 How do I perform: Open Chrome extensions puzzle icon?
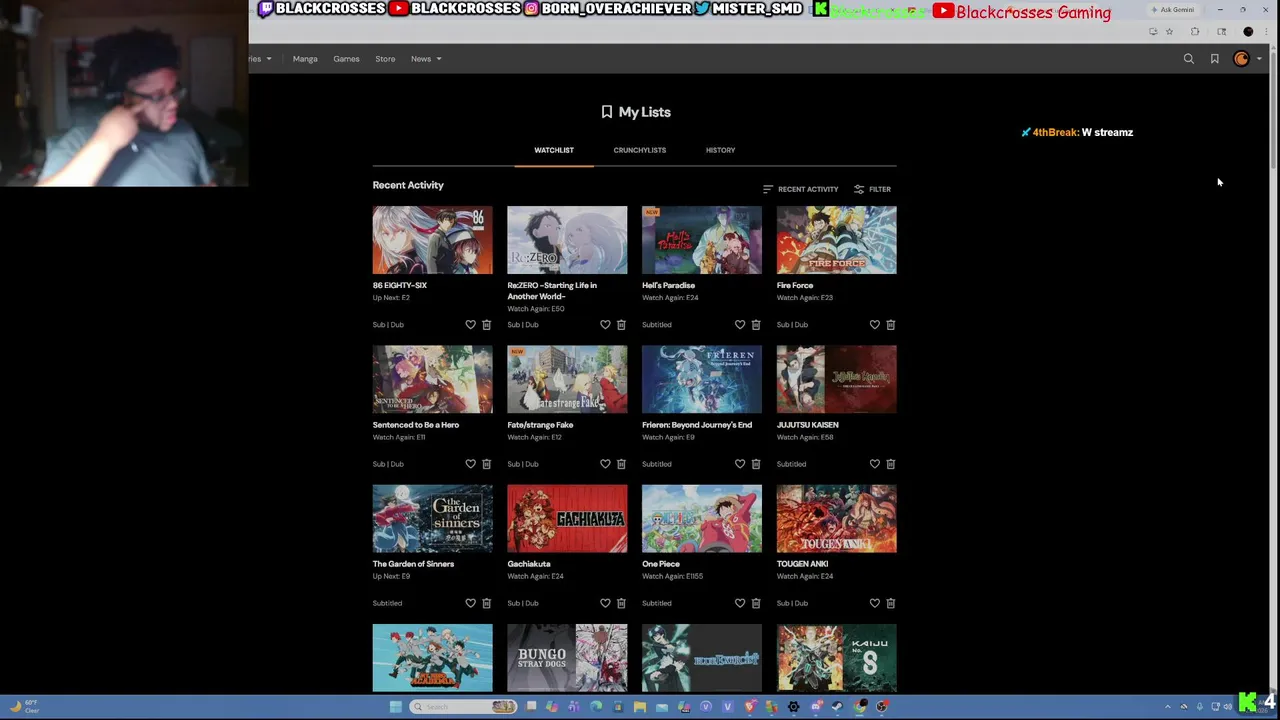(x=1195, y=32)
